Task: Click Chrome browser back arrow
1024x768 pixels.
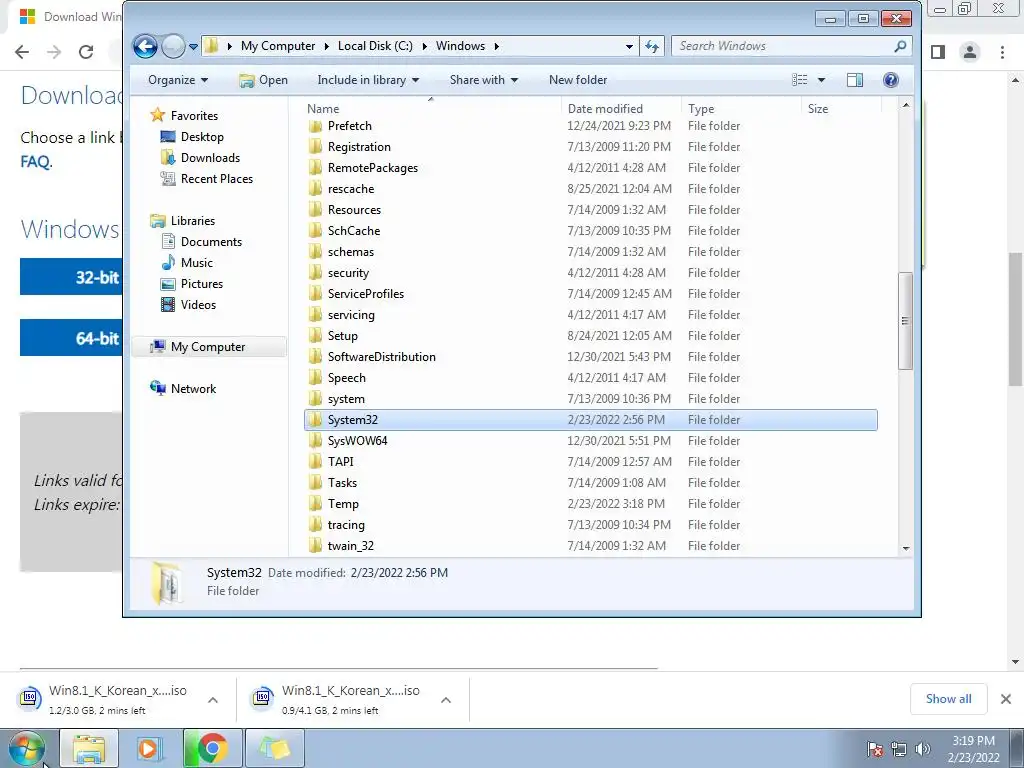Action: 22,52
